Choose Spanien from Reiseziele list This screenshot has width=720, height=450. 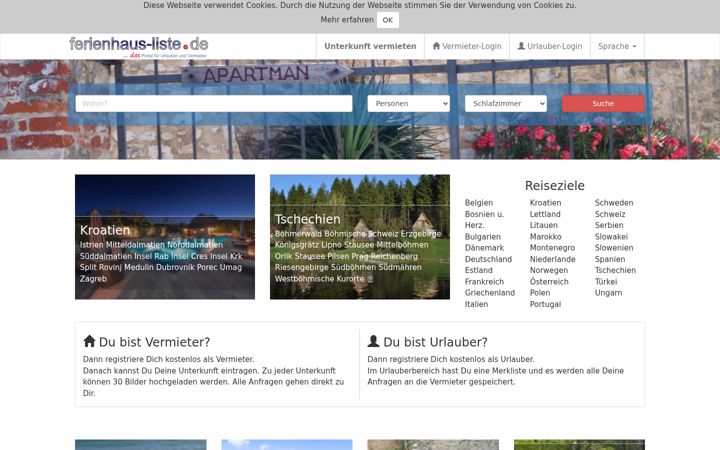(x=610, y=259)
